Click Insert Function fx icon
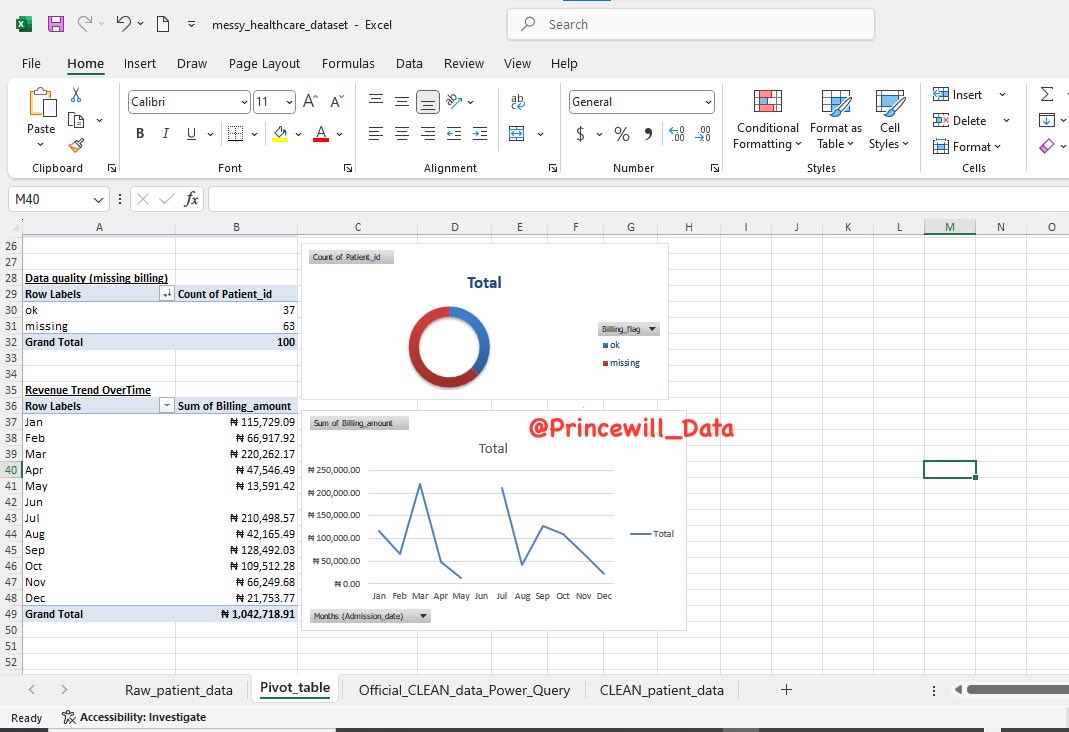The image size is (1069, 732). [x=192, y=199]
